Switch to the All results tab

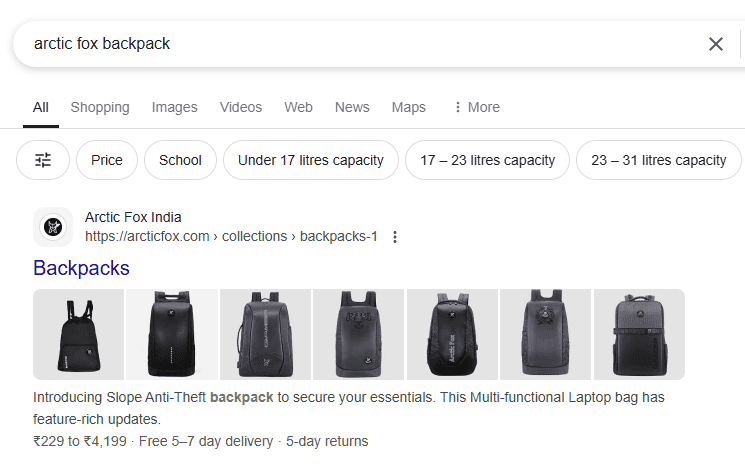coord(41,107)
